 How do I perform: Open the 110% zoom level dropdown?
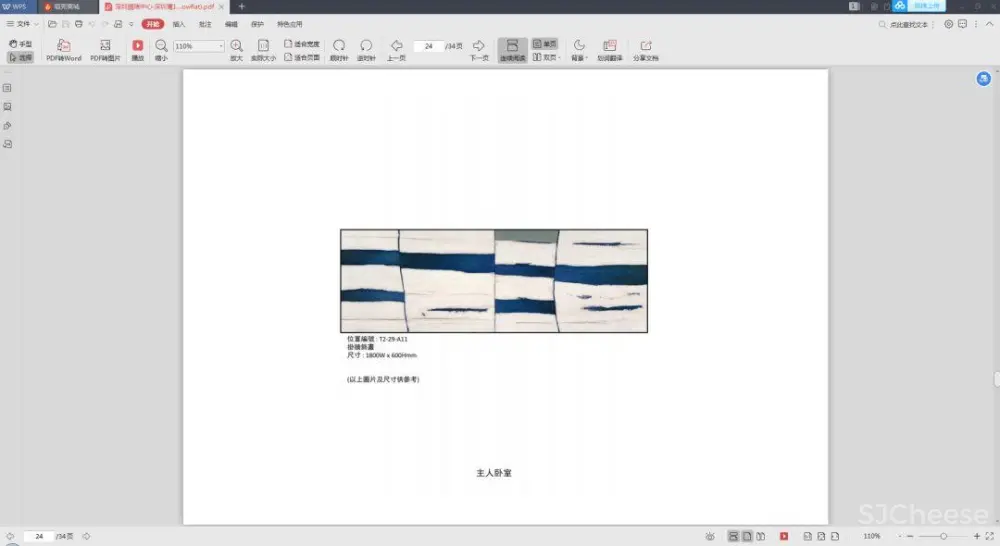click(x=221, y=46)
